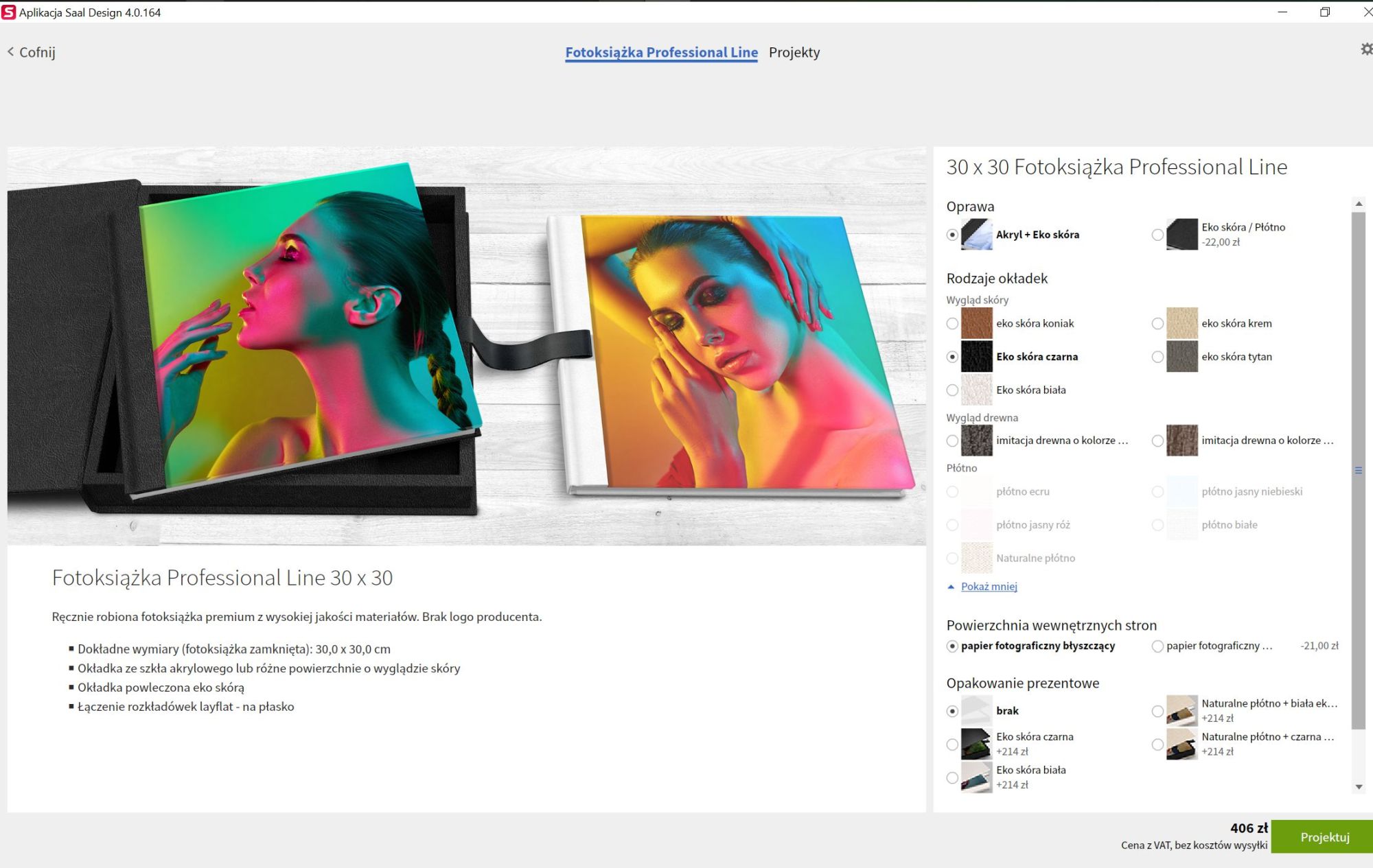The width and height of the screenshot is (1373, 868).
Task: Collapse cover options with the Pokaż mniej triangle
Action: pos(951,587)
